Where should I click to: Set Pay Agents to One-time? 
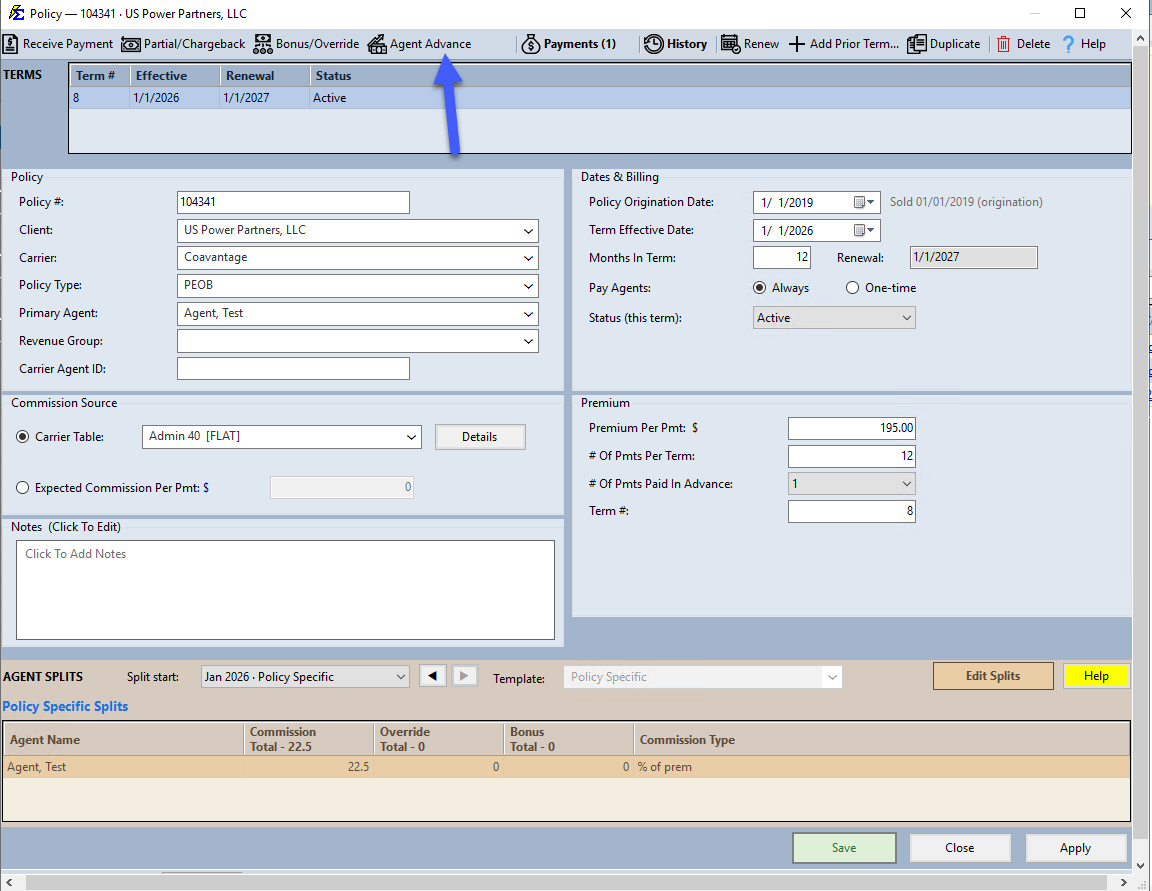[x=852, y=288]
